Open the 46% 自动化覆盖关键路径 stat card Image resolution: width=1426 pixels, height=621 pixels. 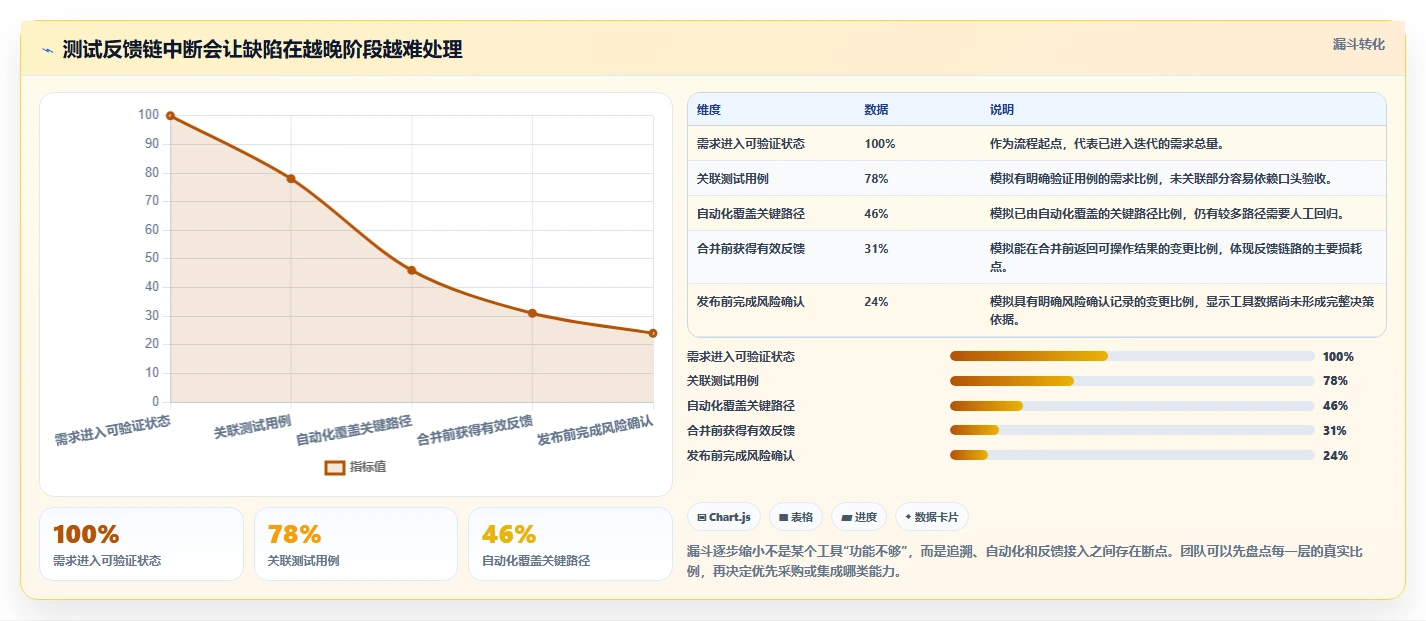tap(570, 544)
